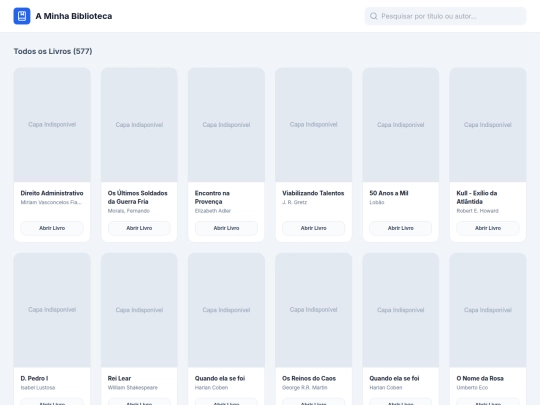This screenshot has width=540, height=405.
Task: Open the book Direito Administrativo
Action: click(52, 228)
